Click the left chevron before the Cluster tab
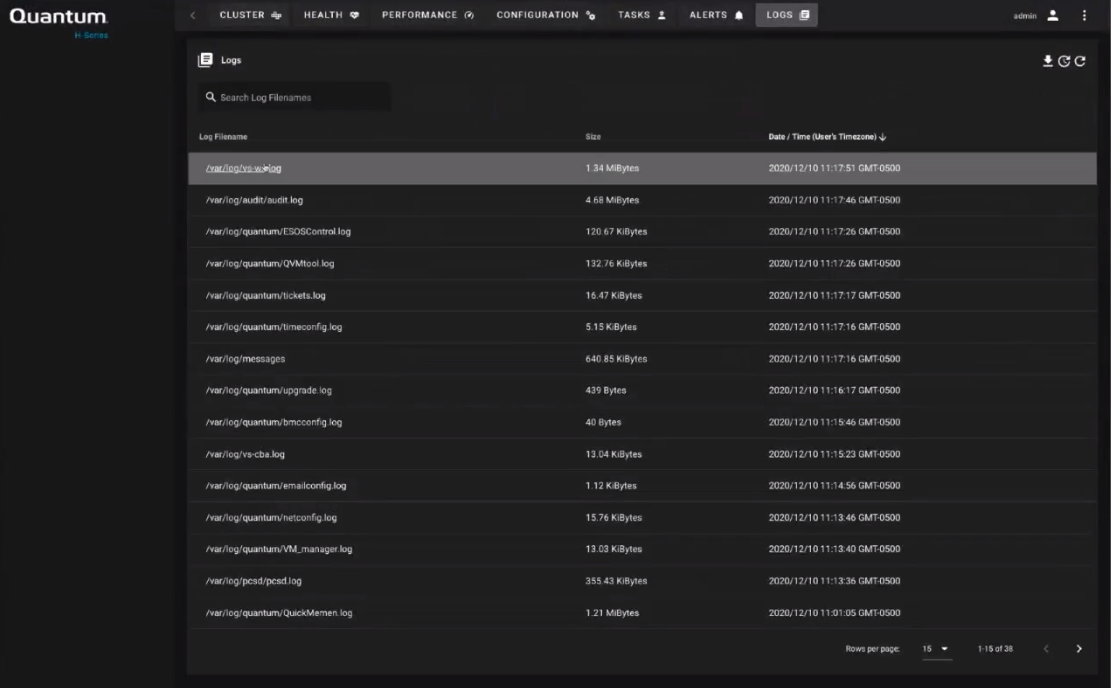The image size is (1111, 688). coord(193,15)
